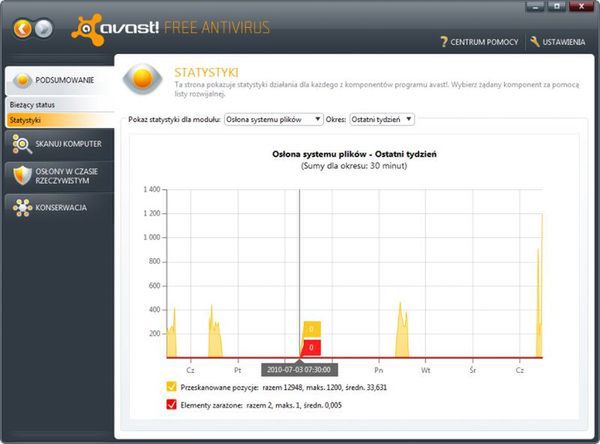Click the 1 000 y-axis value

152,237
